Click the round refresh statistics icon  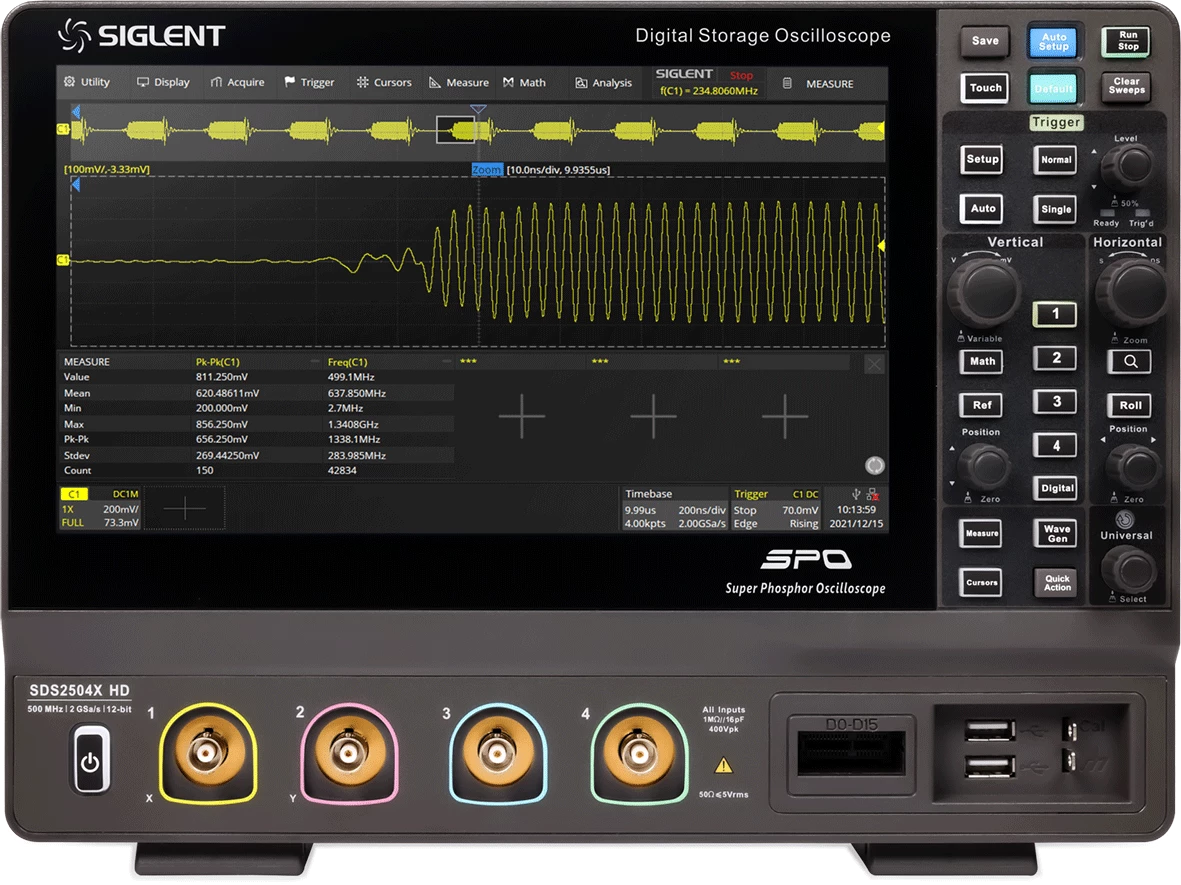point(875,465)
